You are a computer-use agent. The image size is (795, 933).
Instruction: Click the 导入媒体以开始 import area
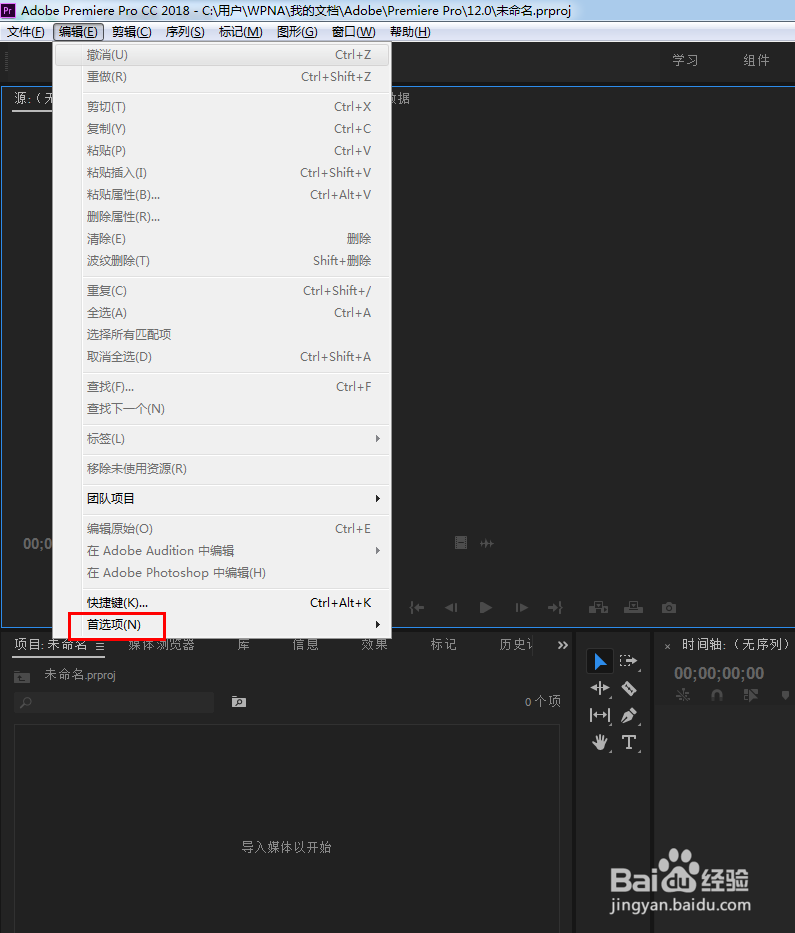coord(286,847)
